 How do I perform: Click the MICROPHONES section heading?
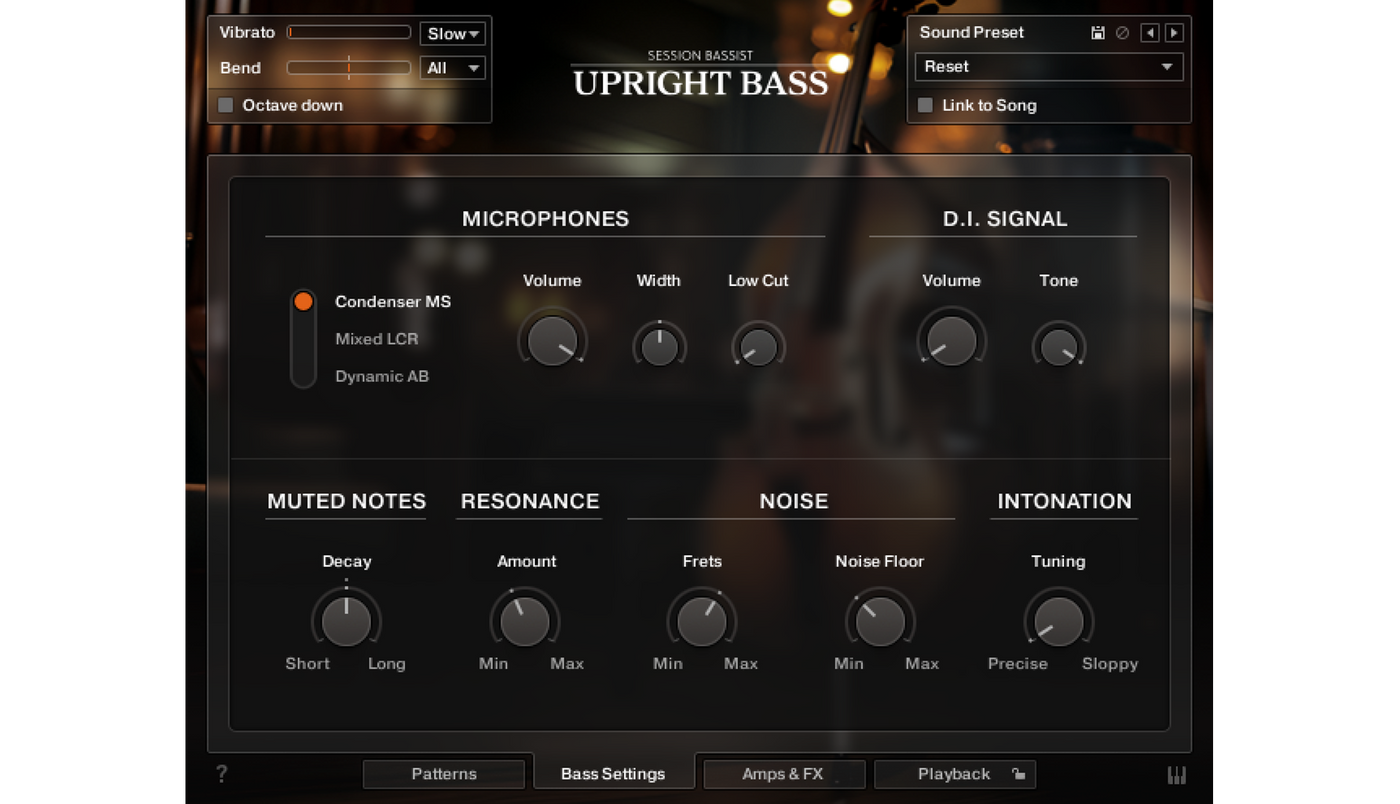[545, 219]
